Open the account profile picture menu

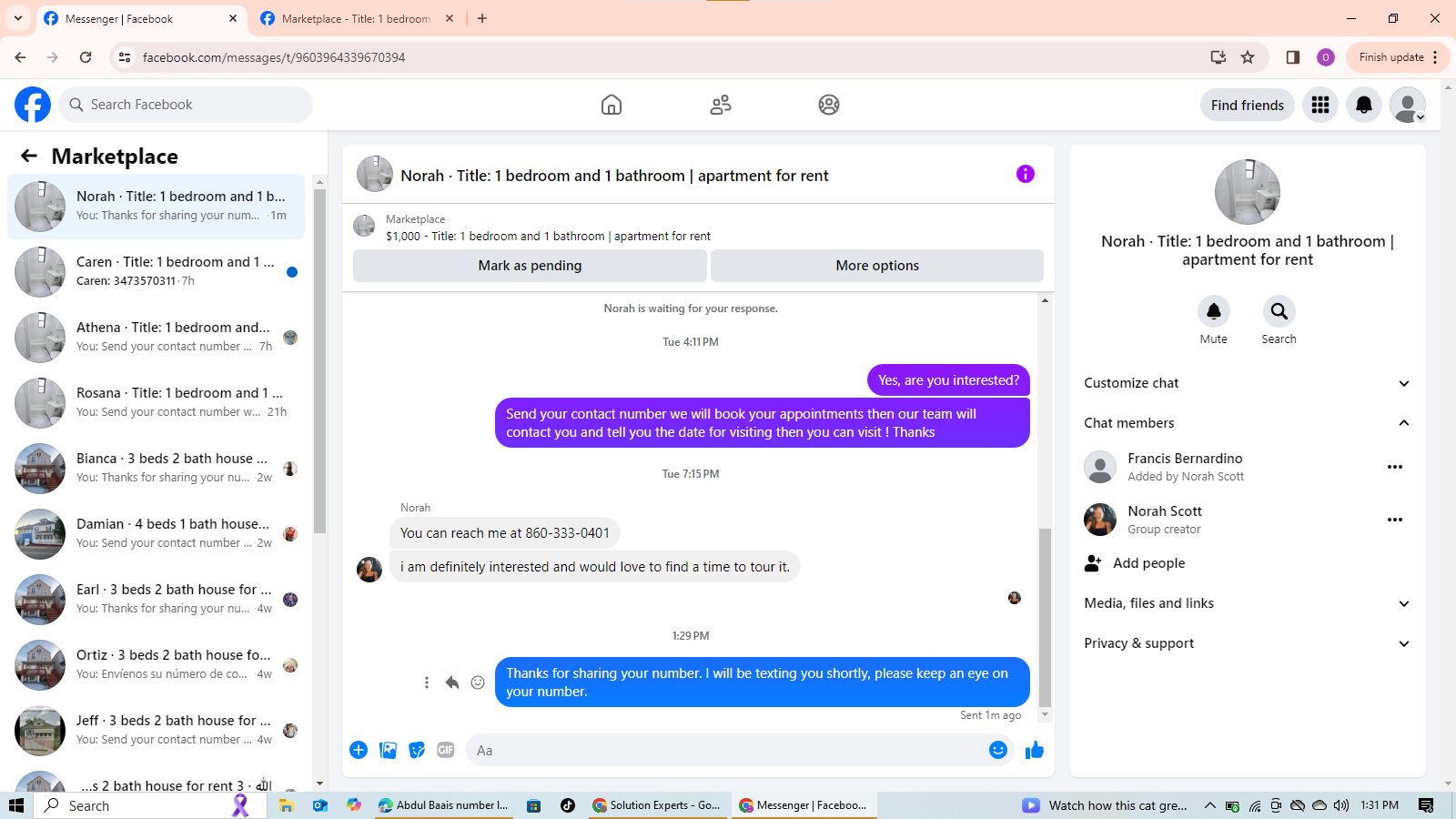(x=1408, y=105)
